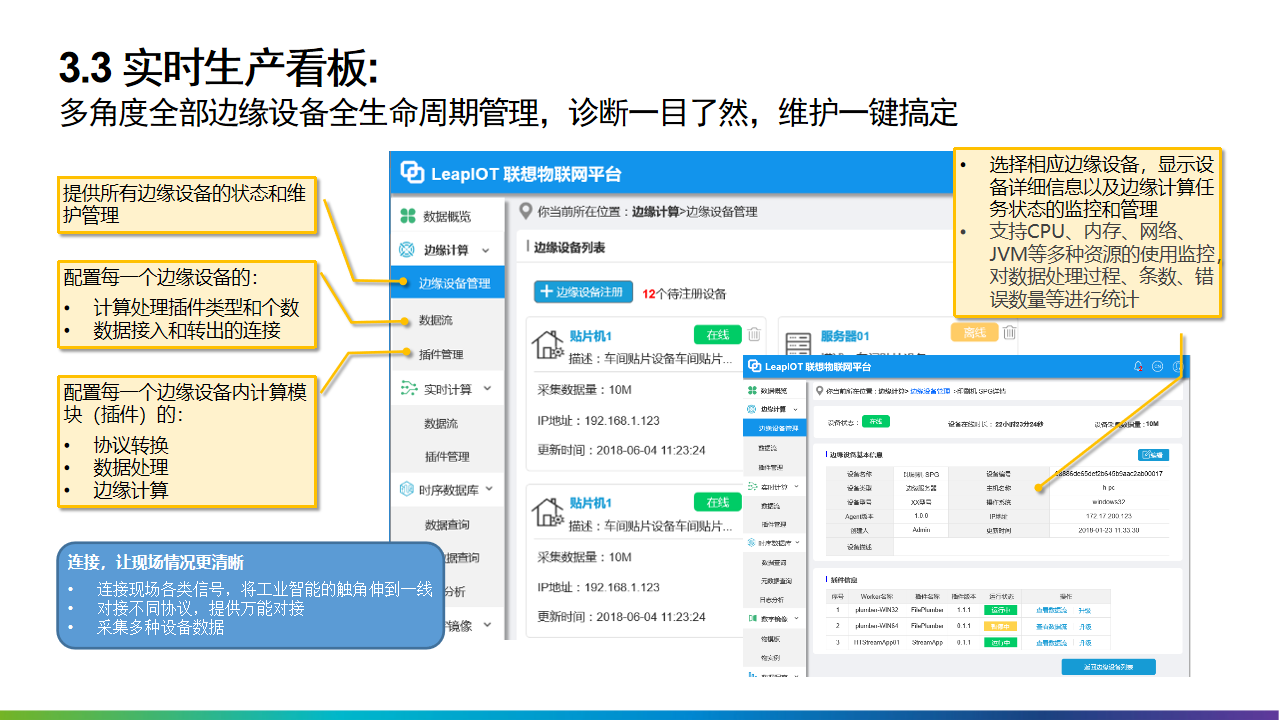
Task: Open 日志分析 in detail window sidebar
Action: pos(772,600)
